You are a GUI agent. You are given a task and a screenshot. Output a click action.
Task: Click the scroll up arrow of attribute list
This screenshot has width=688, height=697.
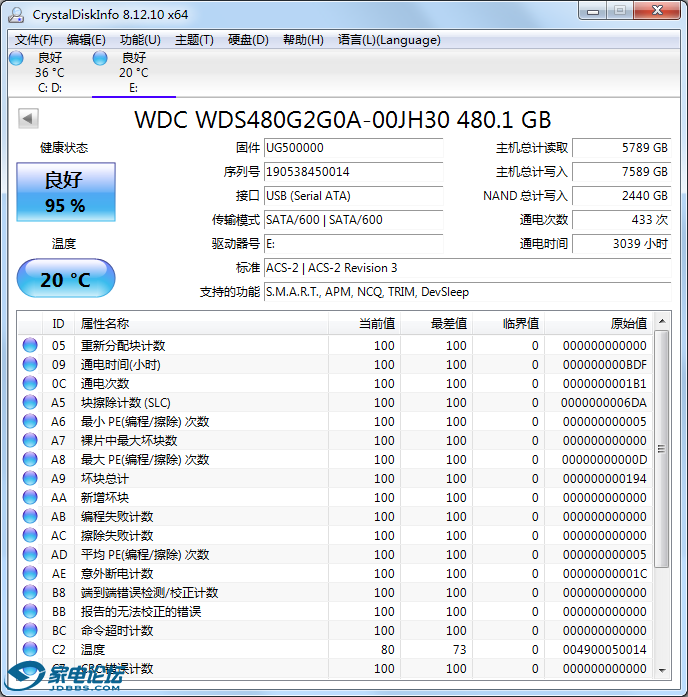tap(662, 321)
